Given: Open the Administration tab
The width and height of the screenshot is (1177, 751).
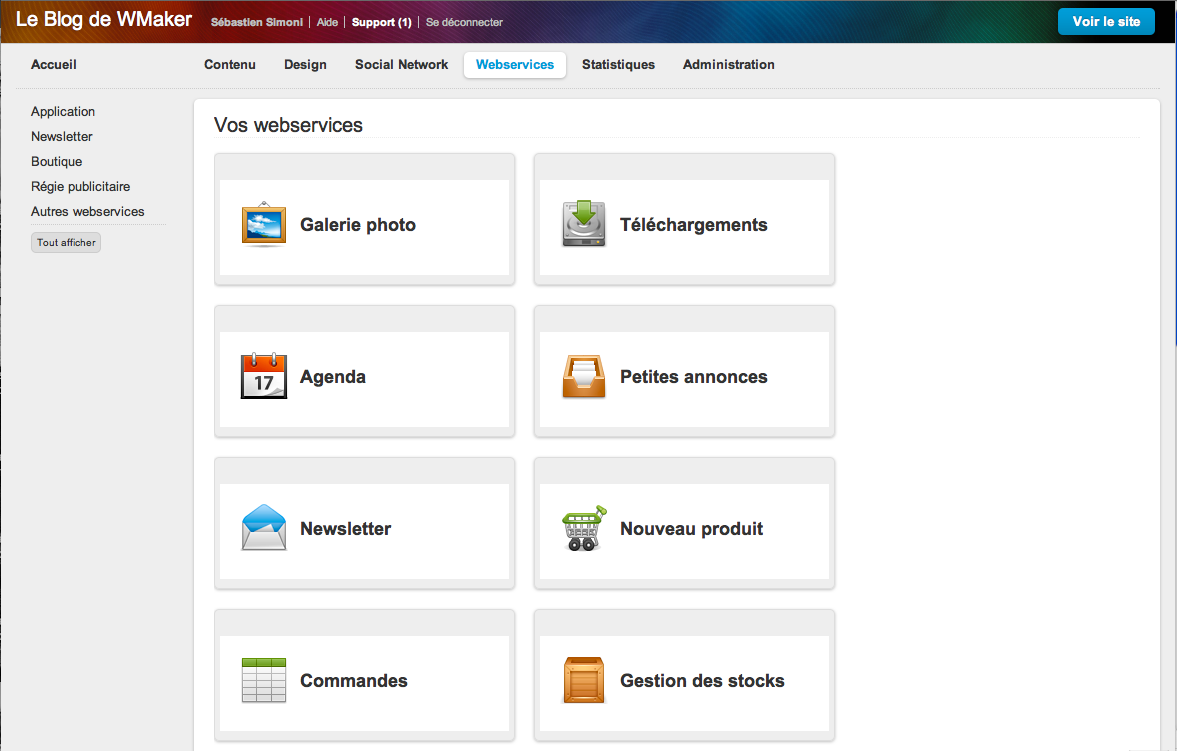Looking at the screenshot, I should tap(728, 65).
